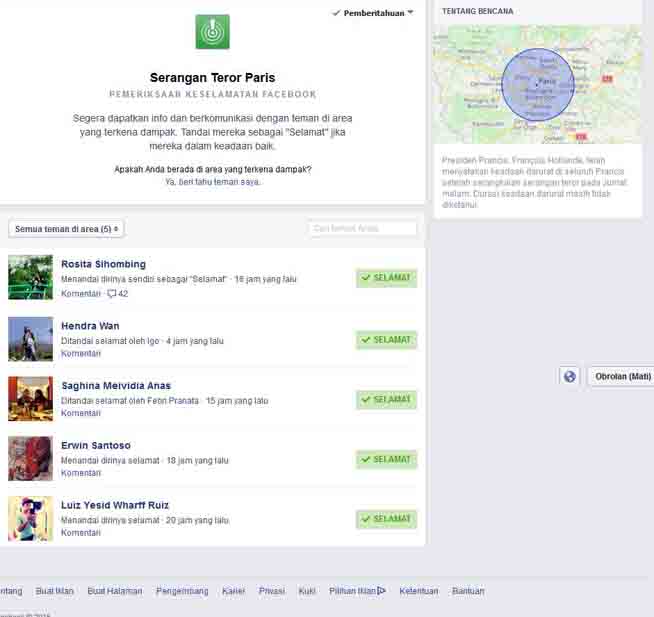Open Erwin Santoso's profile name
This screenshot has width=654, height=617.
coord(96,445)
